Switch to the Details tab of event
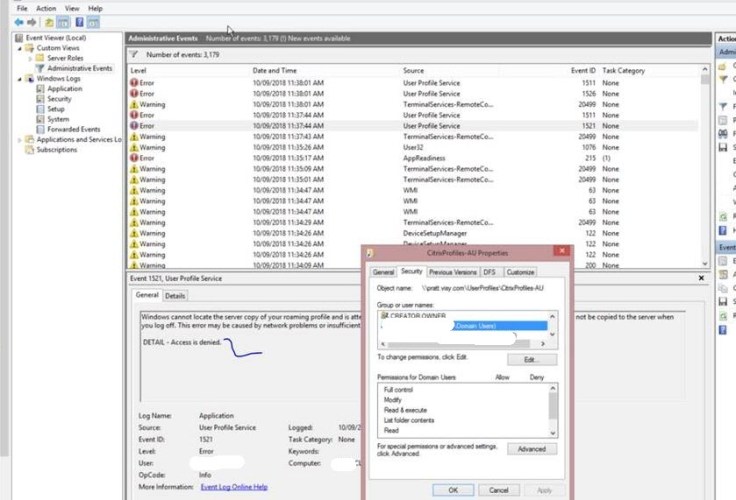The height and width of the screenshot is (500, 736). [175, 296]
